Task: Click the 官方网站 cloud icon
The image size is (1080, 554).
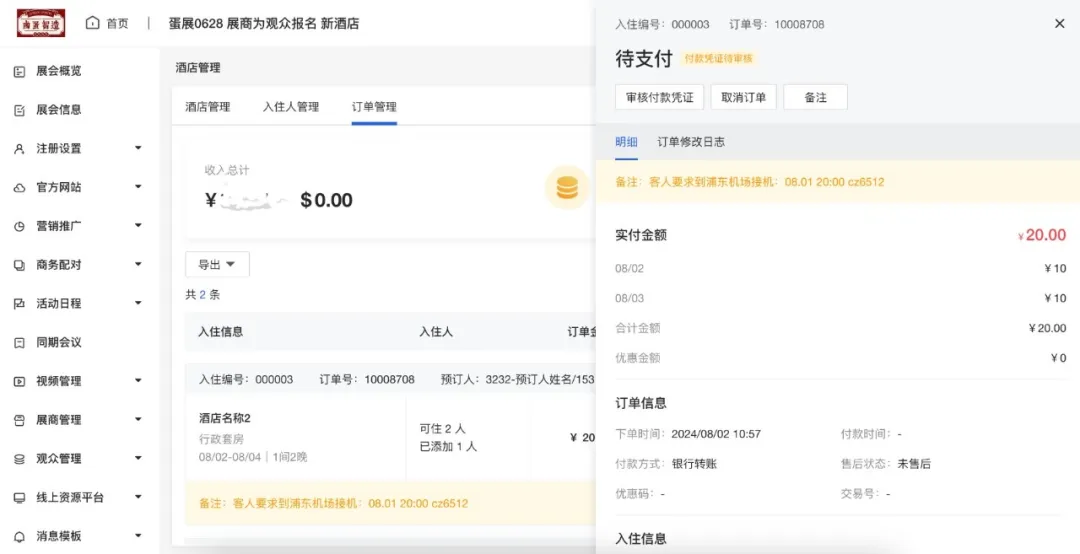Action: (19, 188)
